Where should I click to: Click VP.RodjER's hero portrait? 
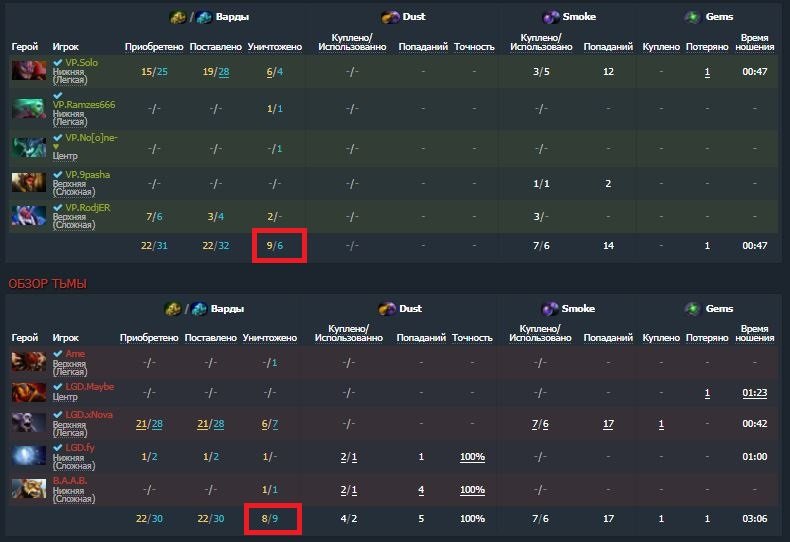pos(29,216)
